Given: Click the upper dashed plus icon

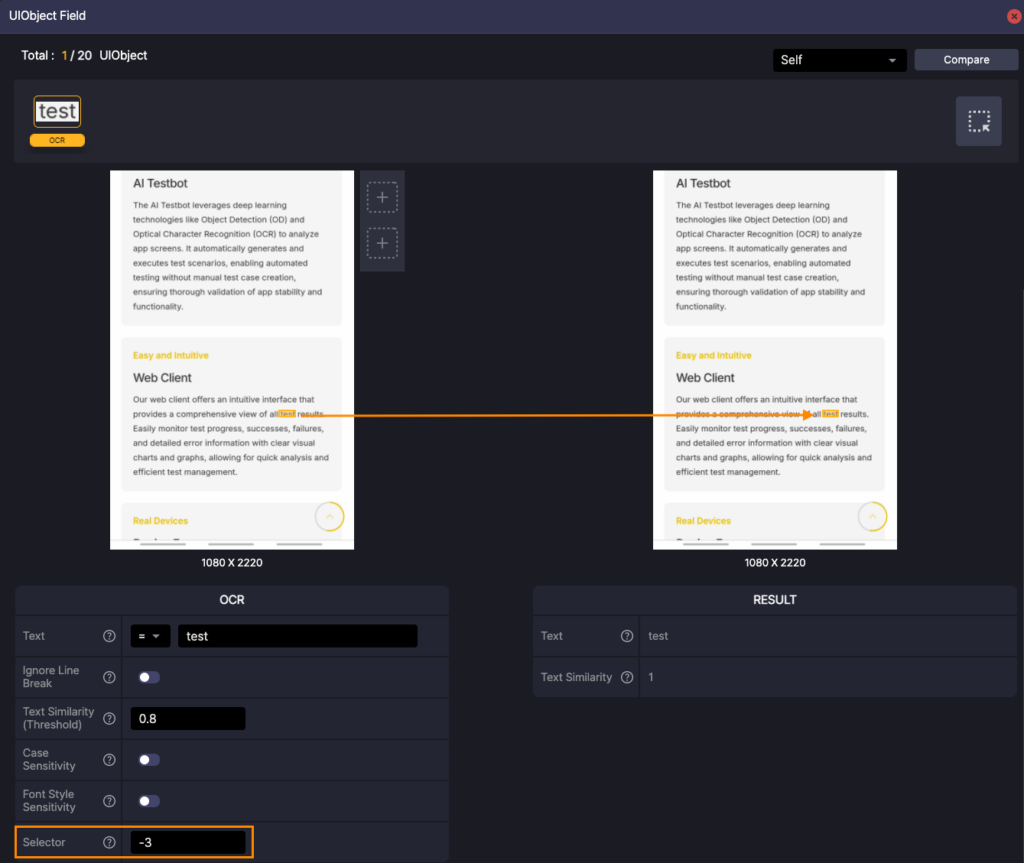Looking at the screenshot, I should [x=382, y=198].
